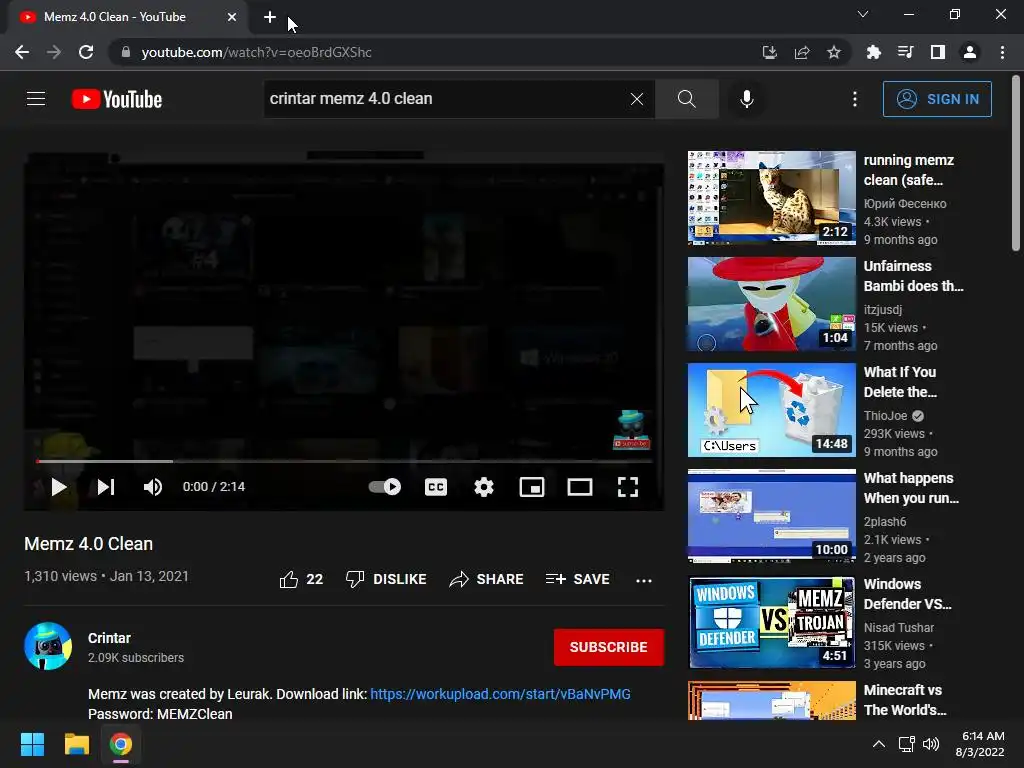
Task: Mute the video volume
Action: (x=153, y=487)
